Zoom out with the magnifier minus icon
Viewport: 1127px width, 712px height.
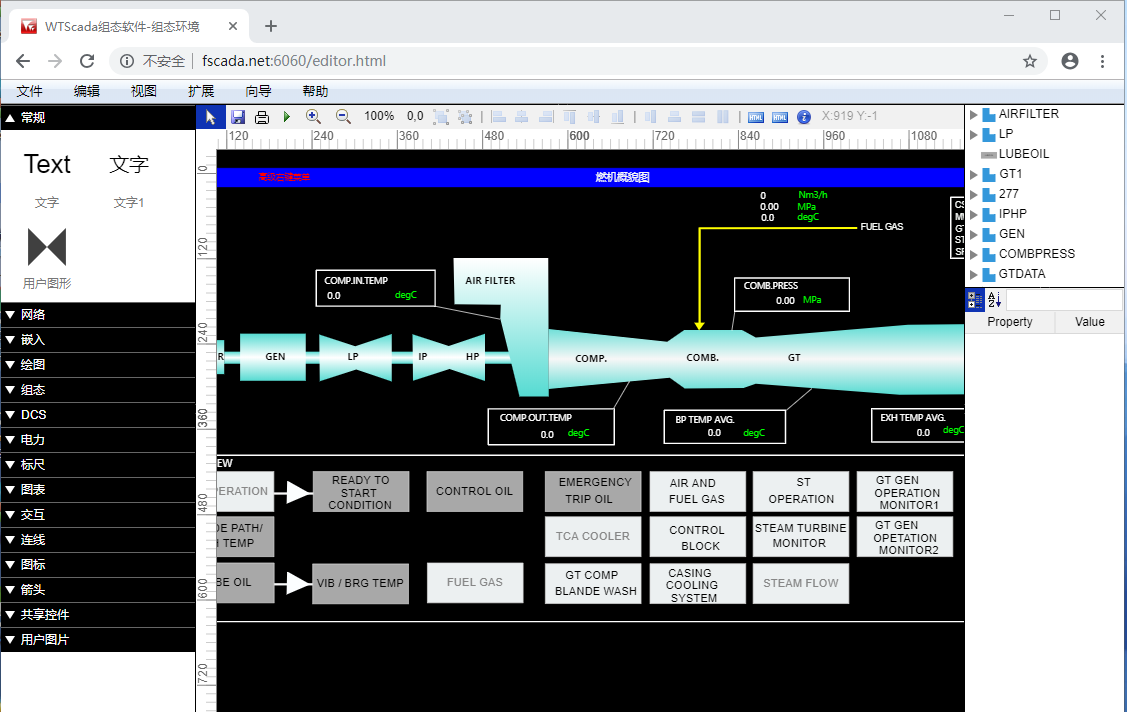point(343,116)
